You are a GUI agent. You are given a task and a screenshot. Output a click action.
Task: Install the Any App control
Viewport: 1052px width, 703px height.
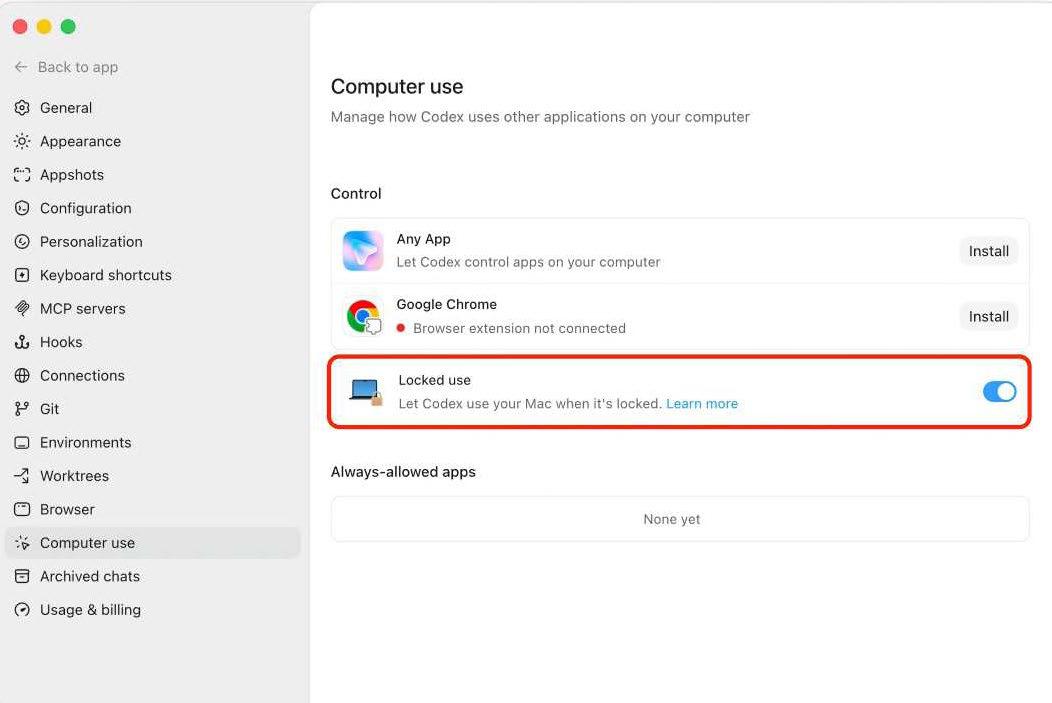988,251
